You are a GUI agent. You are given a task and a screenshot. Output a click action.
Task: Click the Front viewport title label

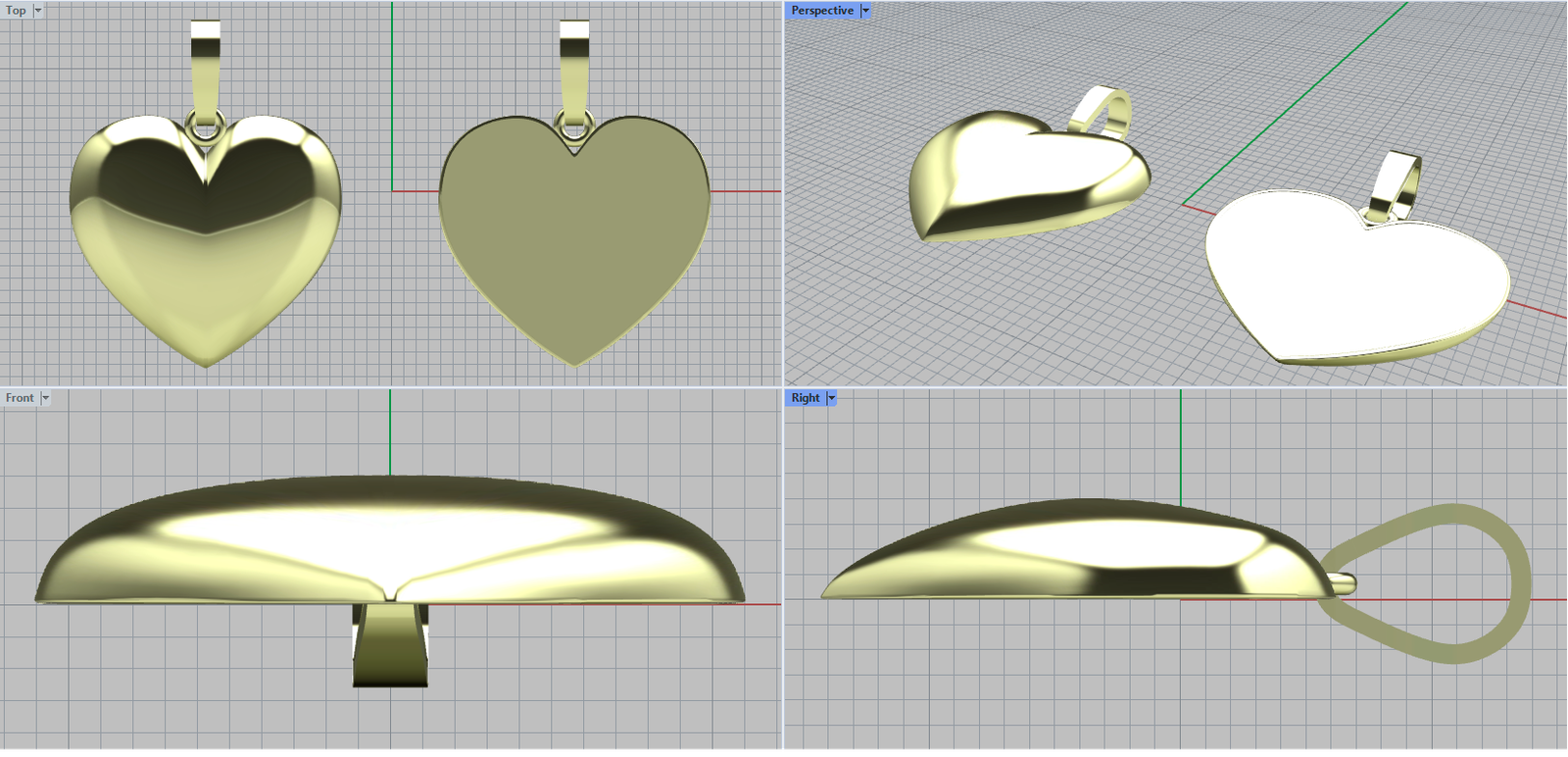point(20,398)
